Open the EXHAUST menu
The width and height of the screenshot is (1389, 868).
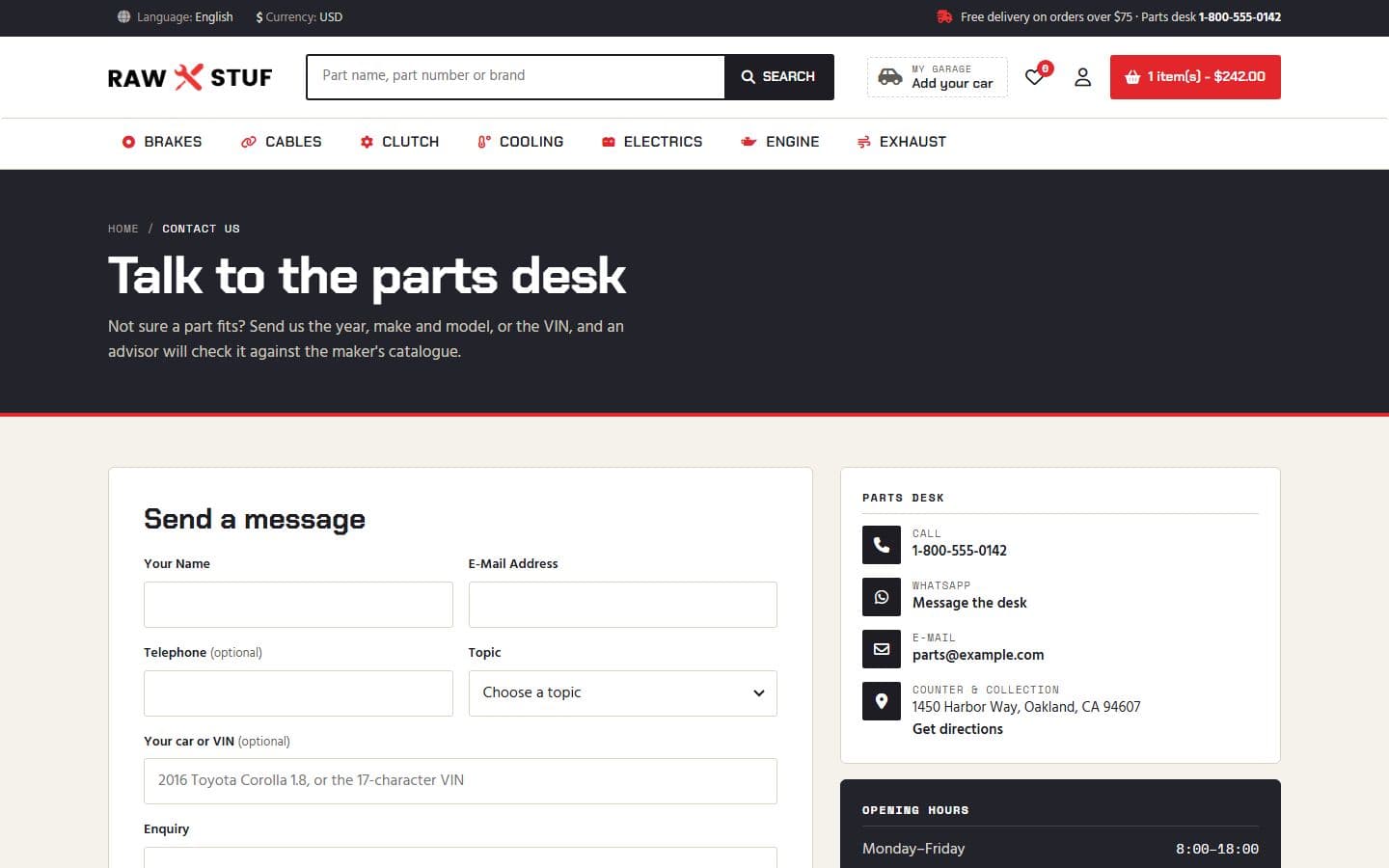(902, 142)
